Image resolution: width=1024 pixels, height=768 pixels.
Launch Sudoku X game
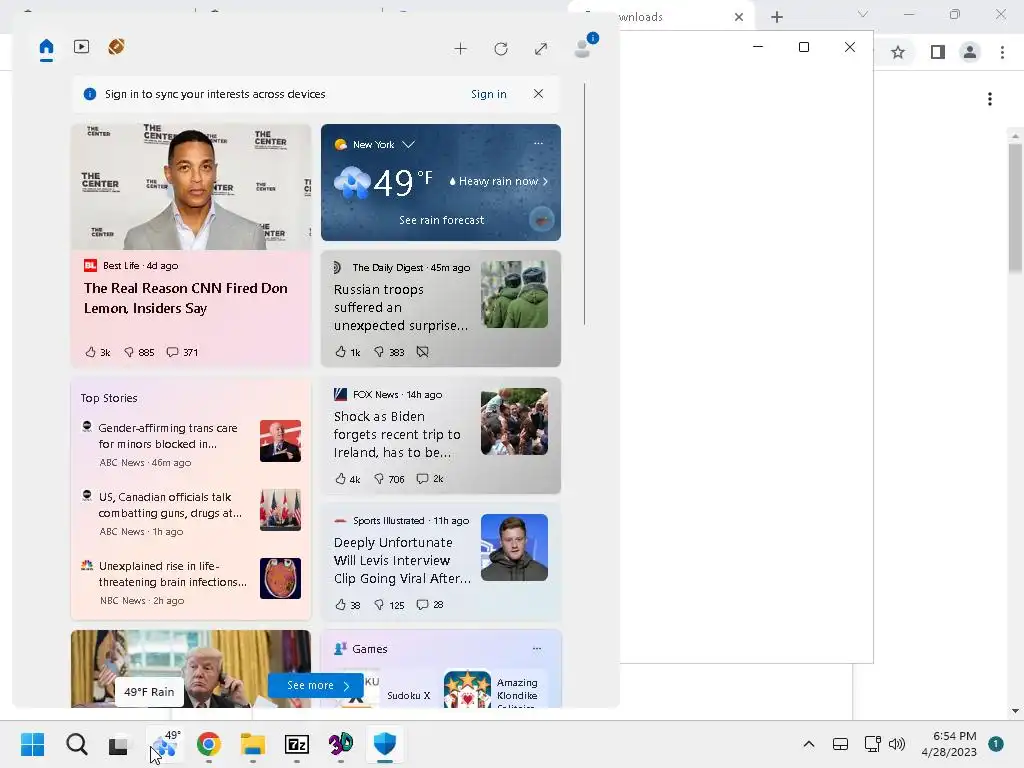click(x=408, y=696)
